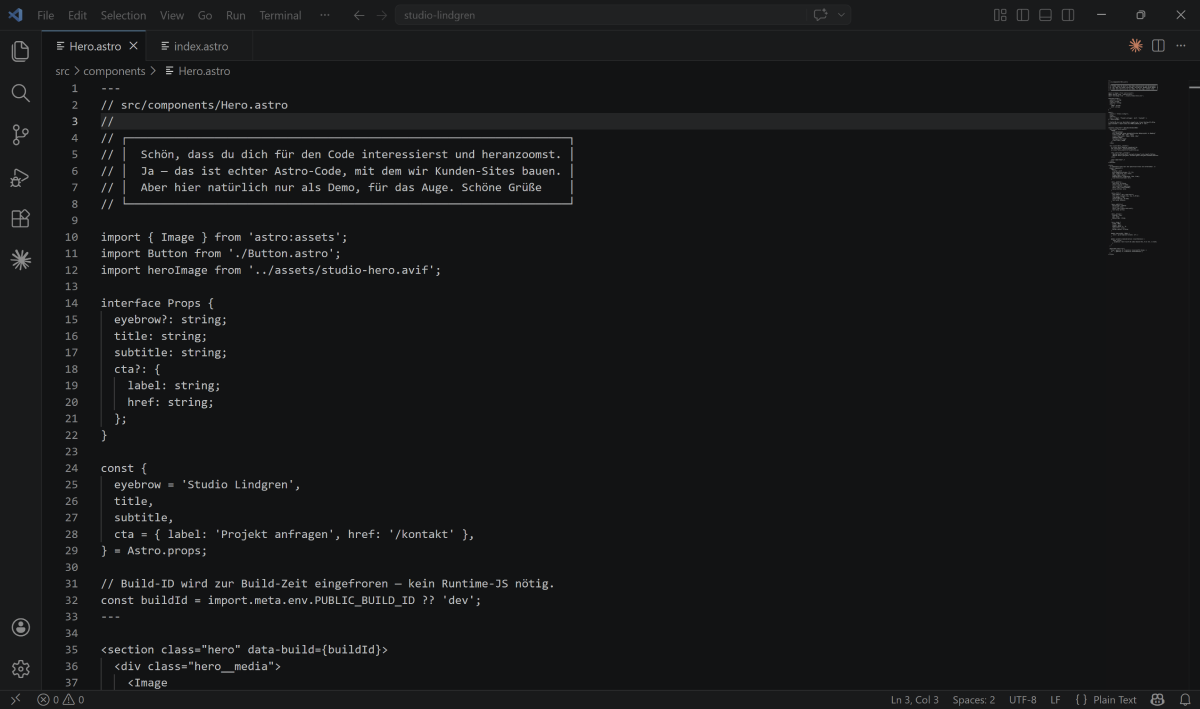Open the Edit menu
This screenshot has width=1200, height=709.
(x=77, y=15)
